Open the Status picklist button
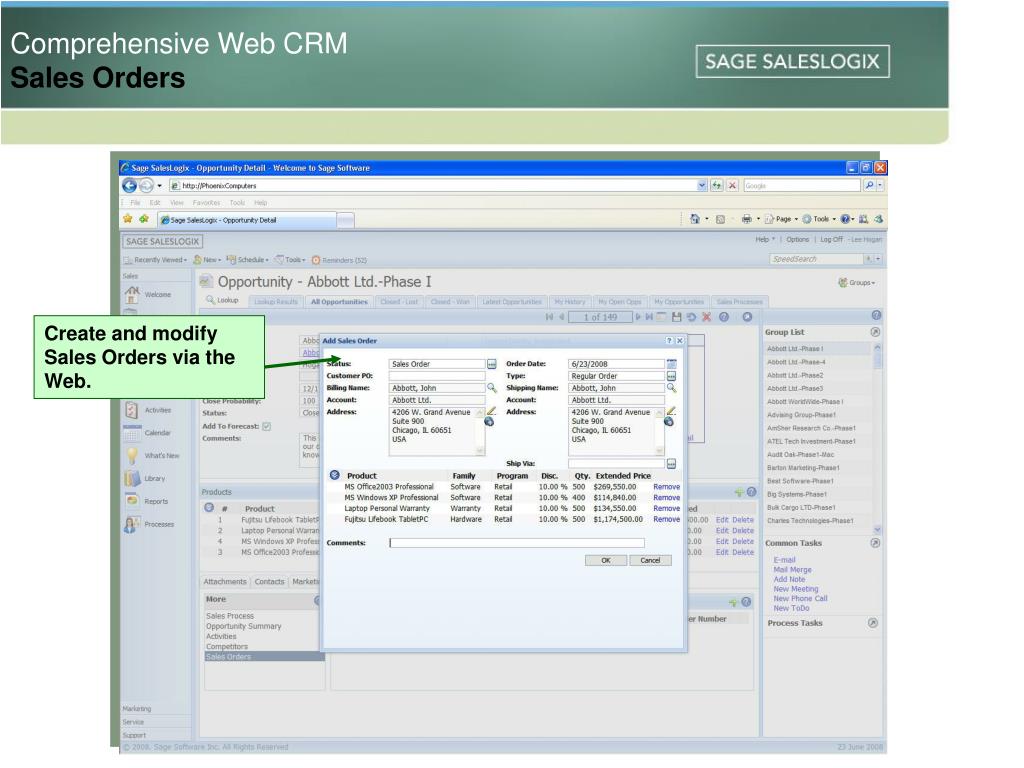 tap(492, 364)
